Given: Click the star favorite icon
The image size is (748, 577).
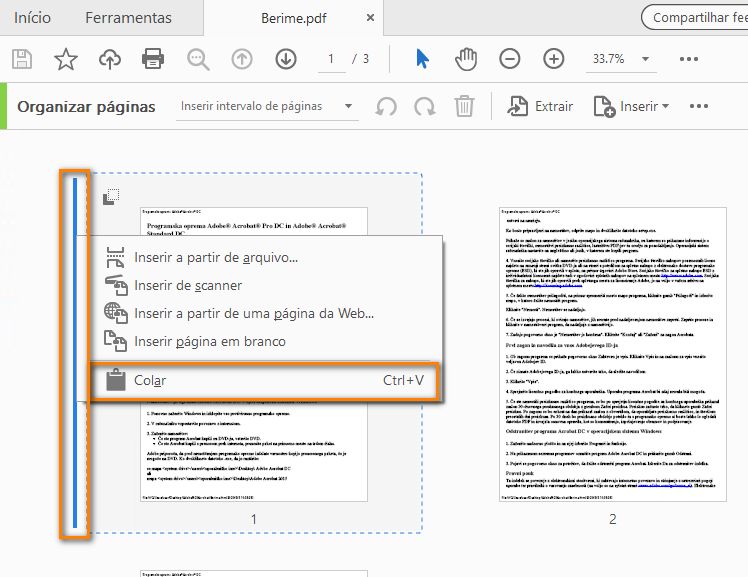Looking at the screenshot, I should tap(66, 59).
